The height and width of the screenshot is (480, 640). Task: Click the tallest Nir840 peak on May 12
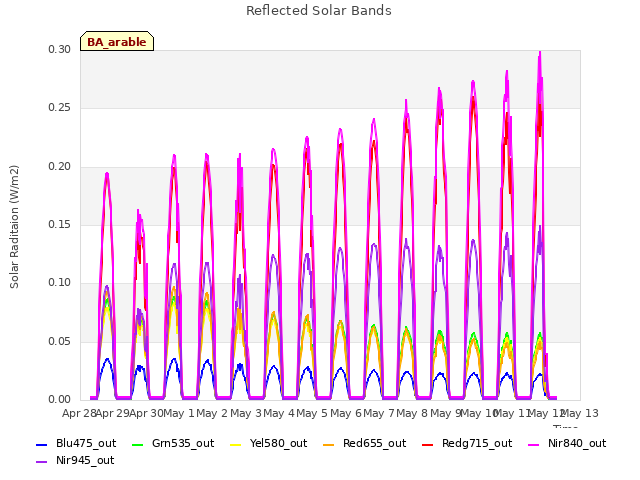tap(540, 53)
